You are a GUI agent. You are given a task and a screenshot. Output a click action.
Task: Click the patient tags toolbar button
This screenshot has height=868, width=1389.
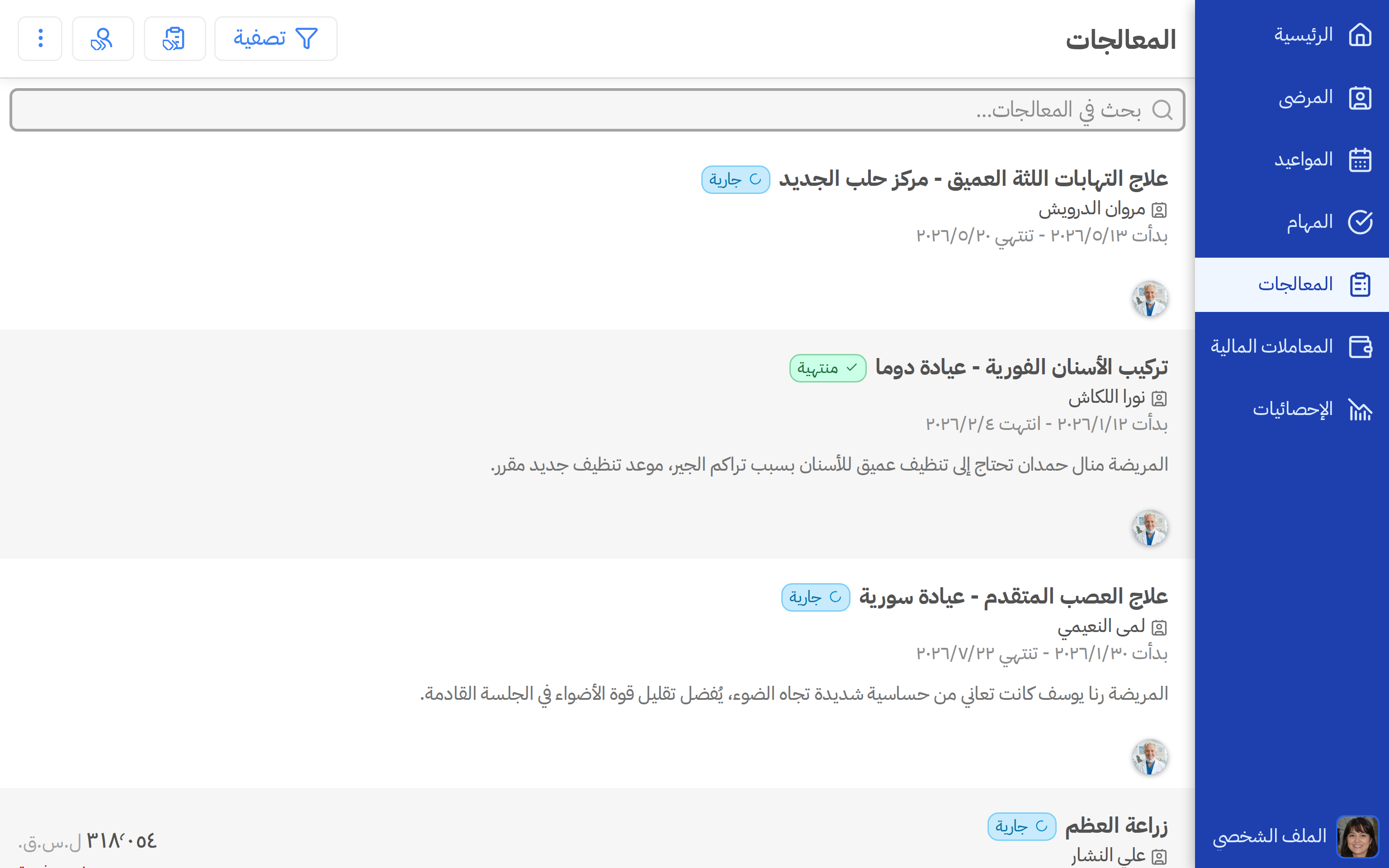click(103, 38)
